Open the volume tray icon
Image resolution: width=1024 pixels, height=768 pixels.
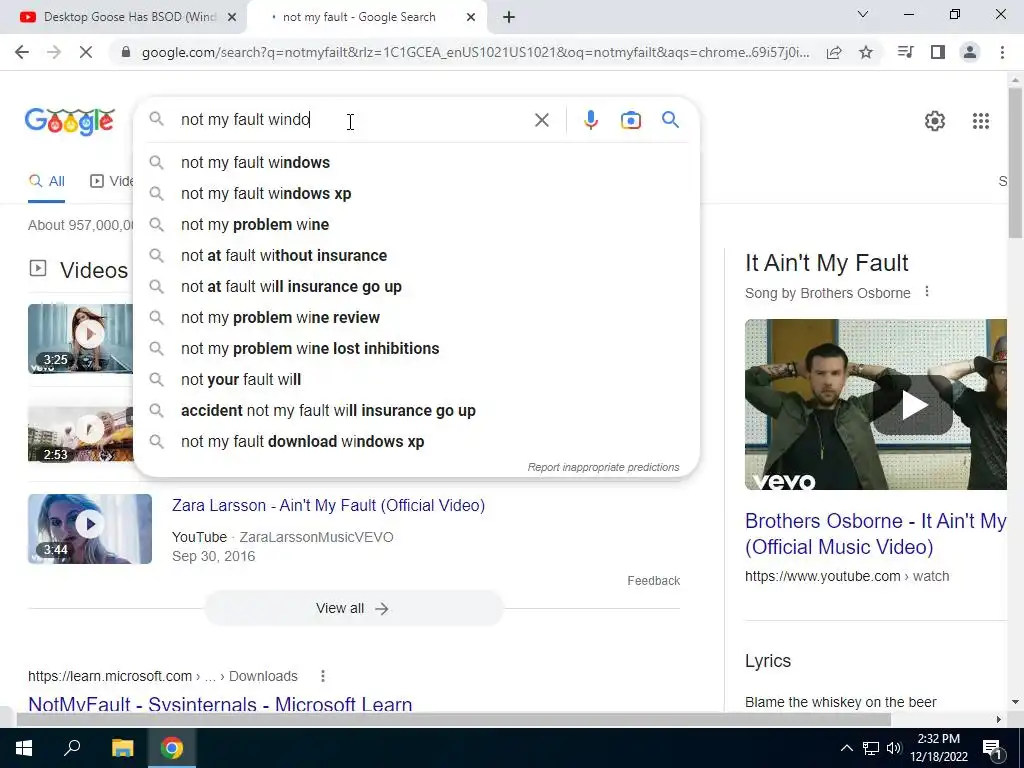click(894, 748)
